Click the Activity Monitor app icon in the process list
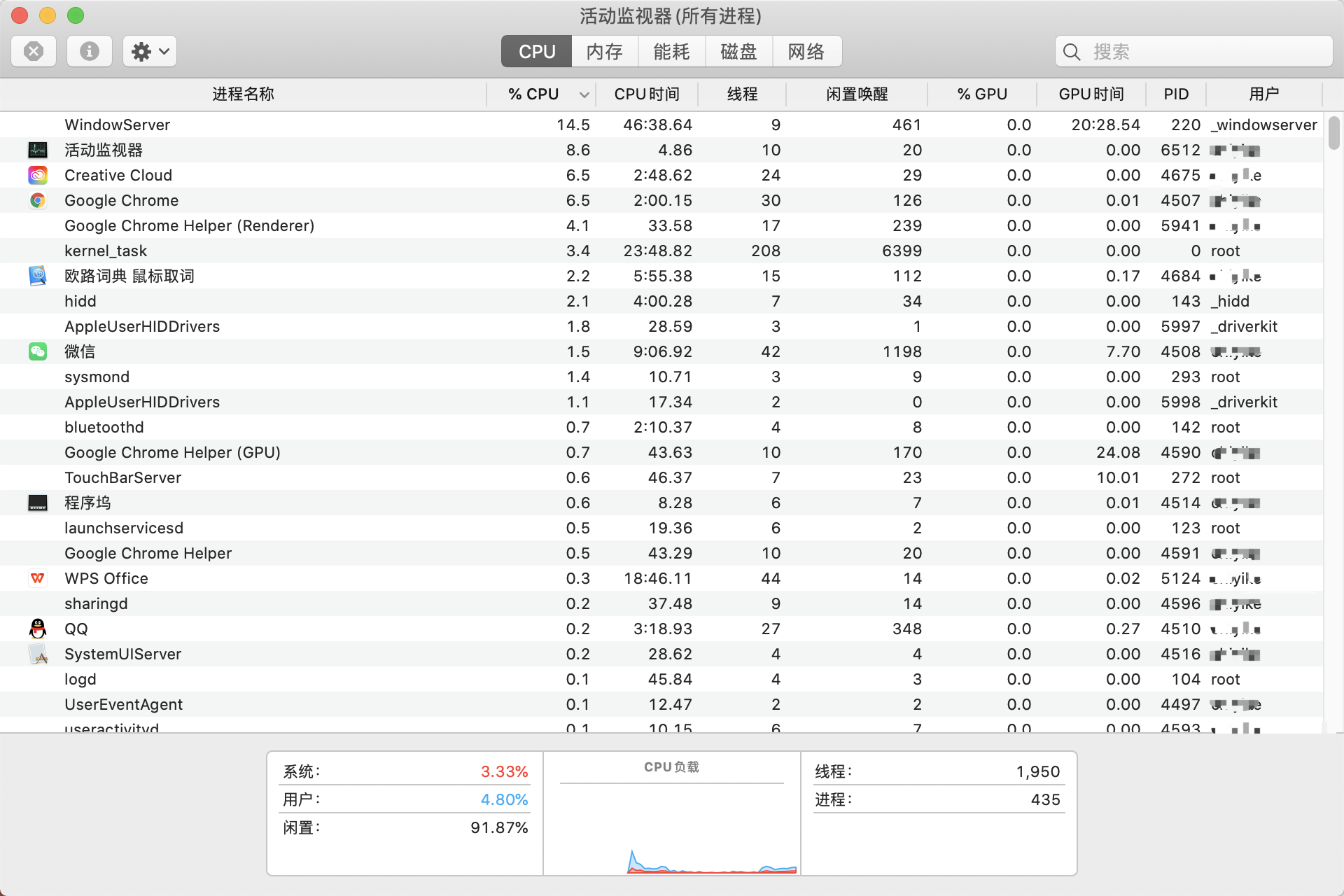Viewport: 1344px width, 896px height. (38, 150)
